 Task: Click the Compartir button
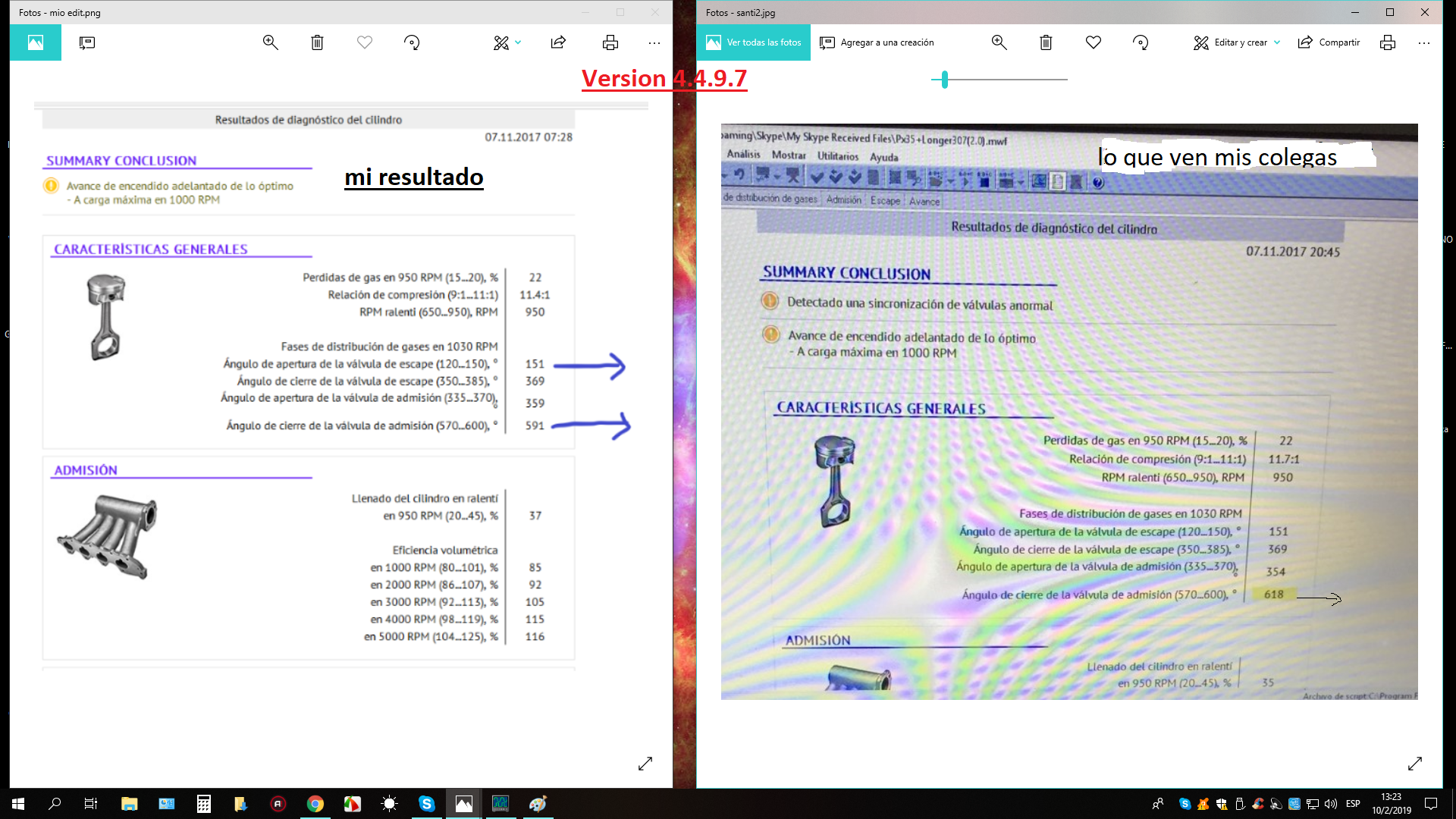[1329, 42]
